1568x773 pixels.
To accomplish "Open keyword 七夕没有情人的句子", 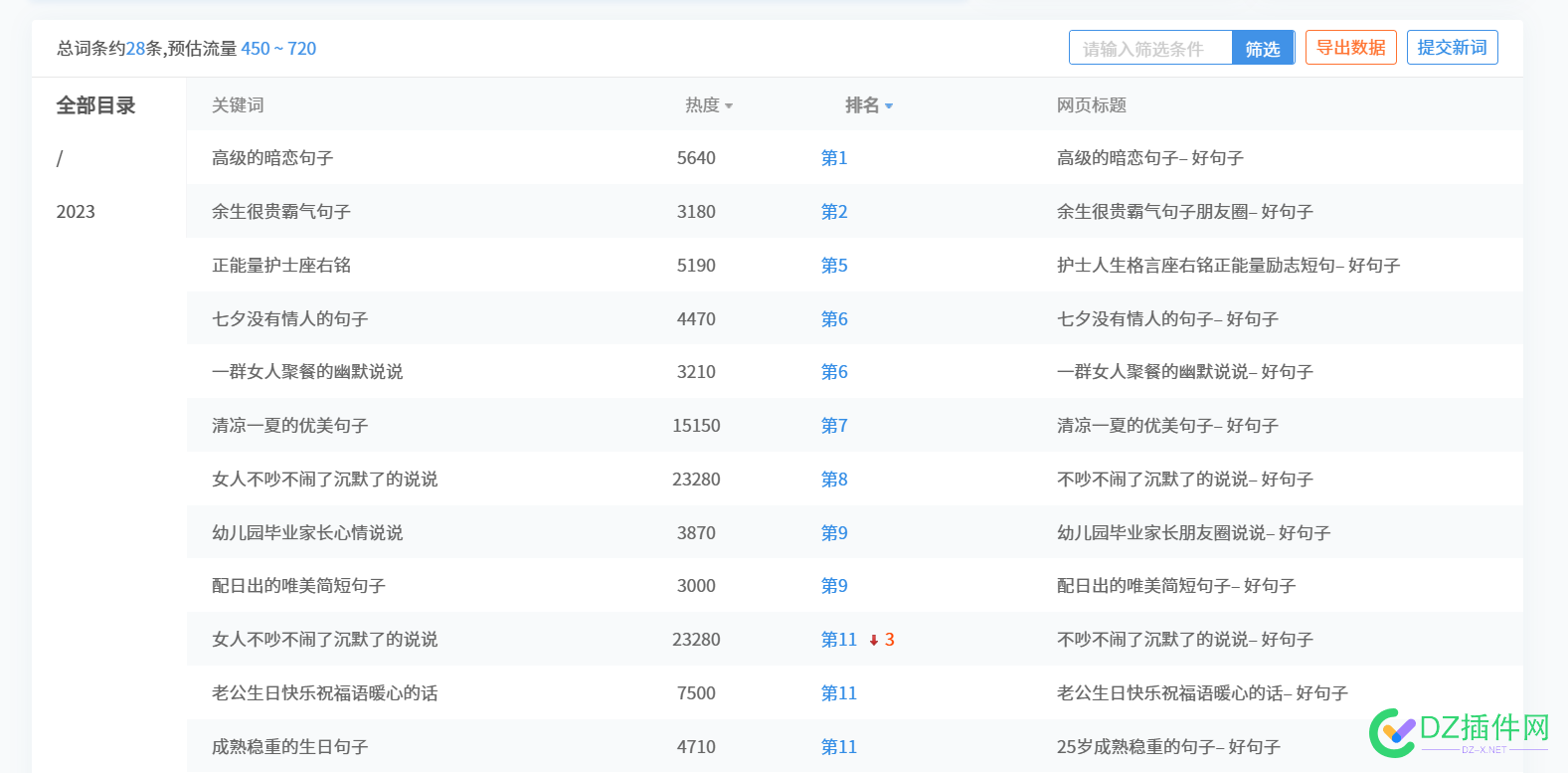I will [x=290, y=319].
